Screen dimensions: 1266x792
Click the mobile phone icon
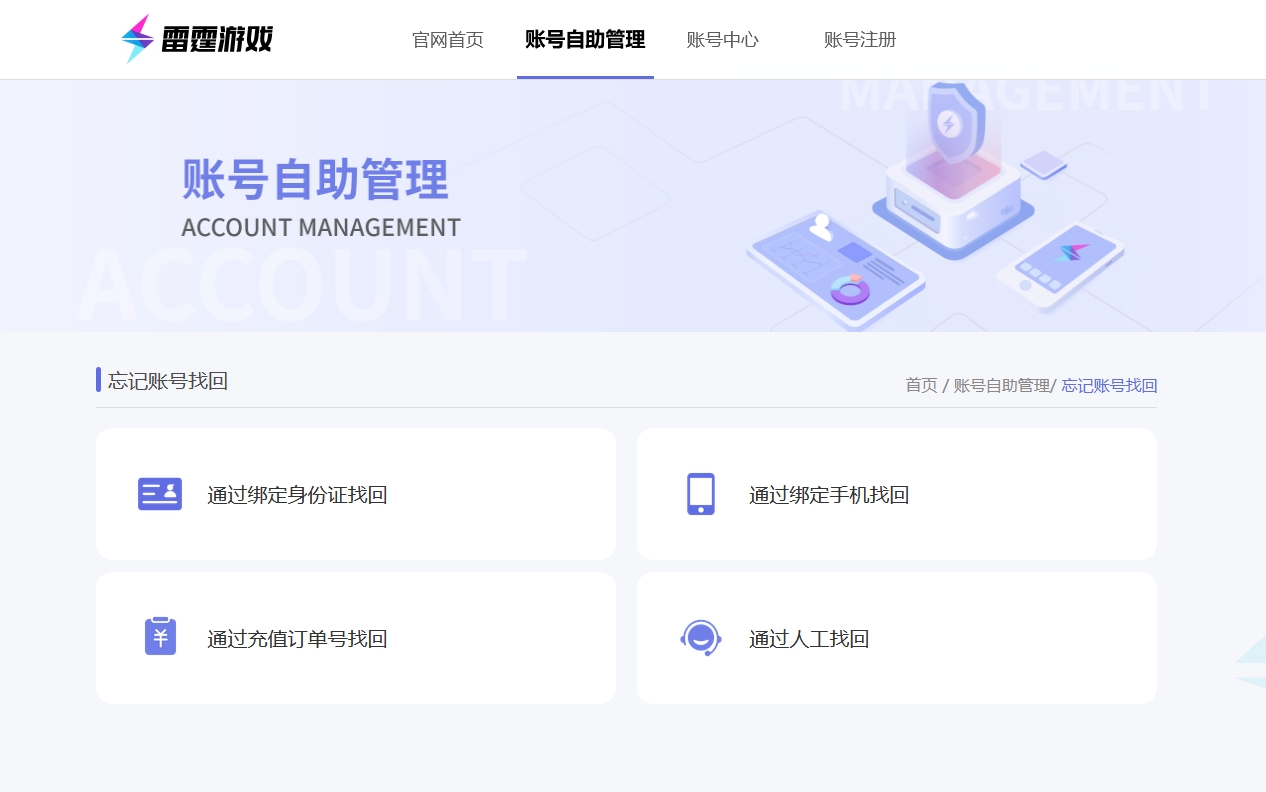coord(701,494)
